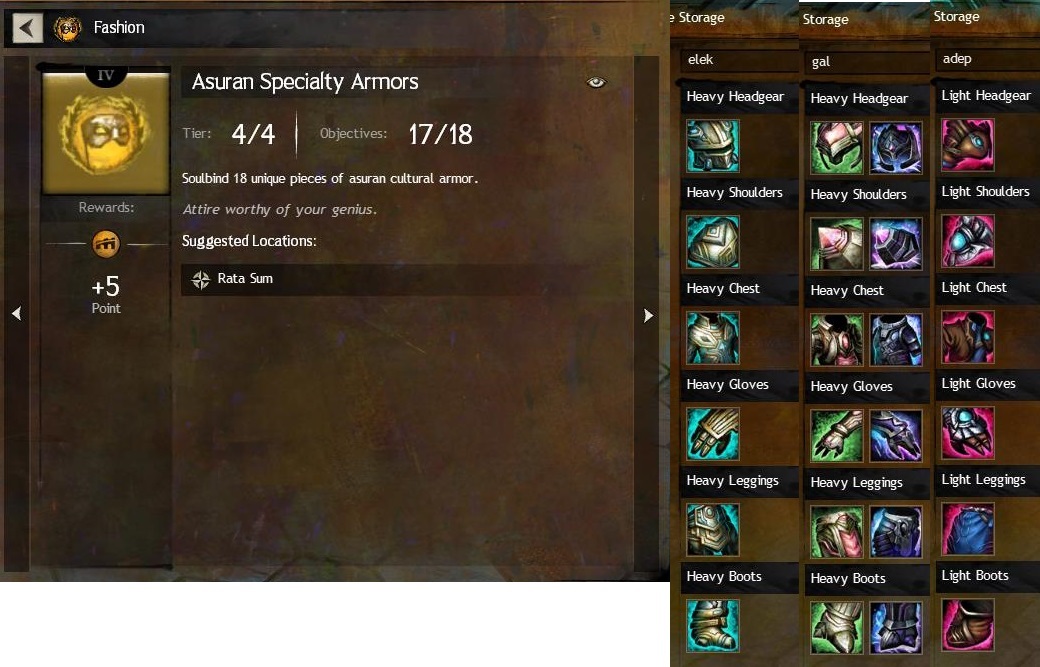Select the teal heavy shoulders icon under elek
Image resolution: width=1040 pixels, height=667 pixels.
712,241
